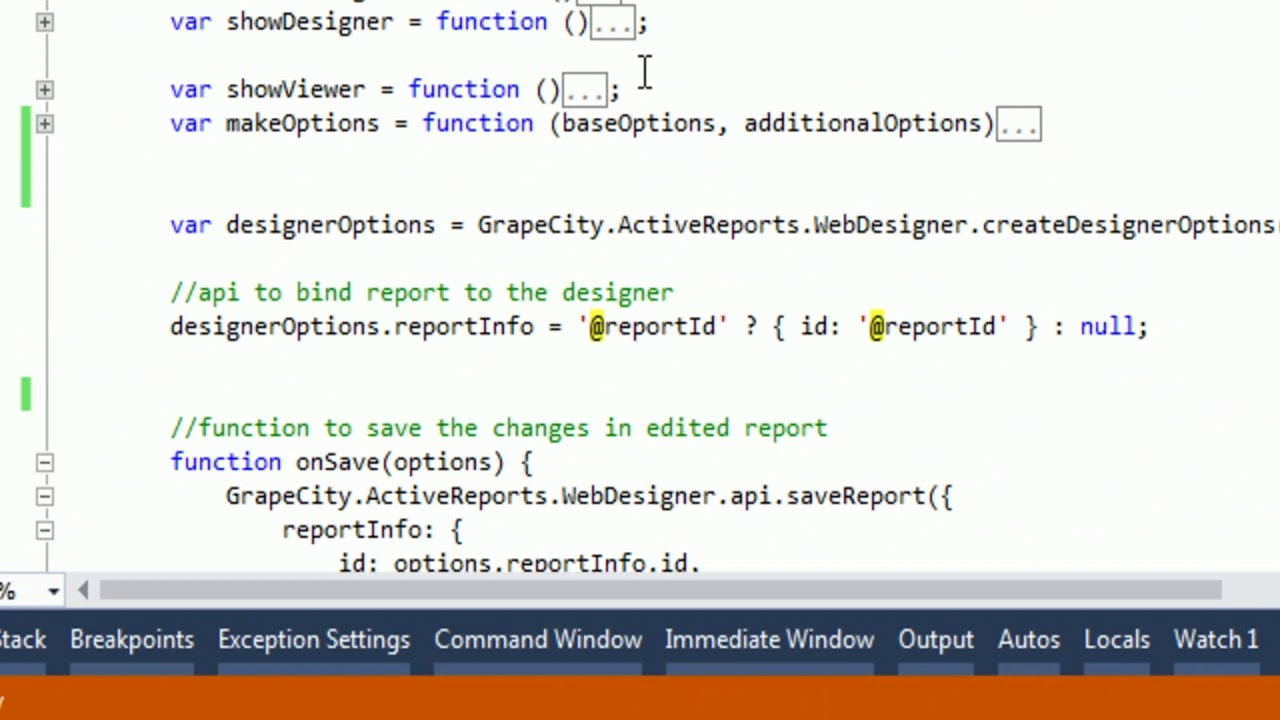Click the second @reportId after 'id:'
Screen dimensions: 1280x720
(932, 327)
